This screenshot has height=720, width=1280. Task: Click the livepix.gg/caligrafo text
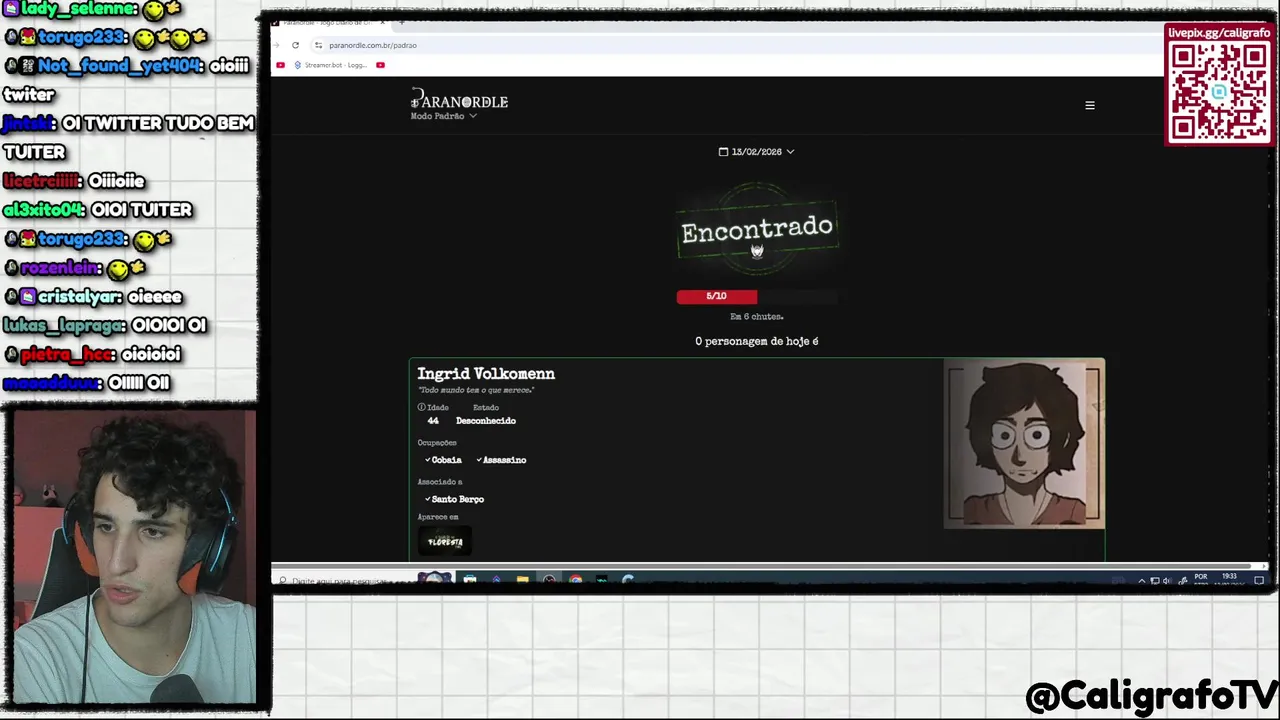pyautogui.click(x=1219, y=33)
